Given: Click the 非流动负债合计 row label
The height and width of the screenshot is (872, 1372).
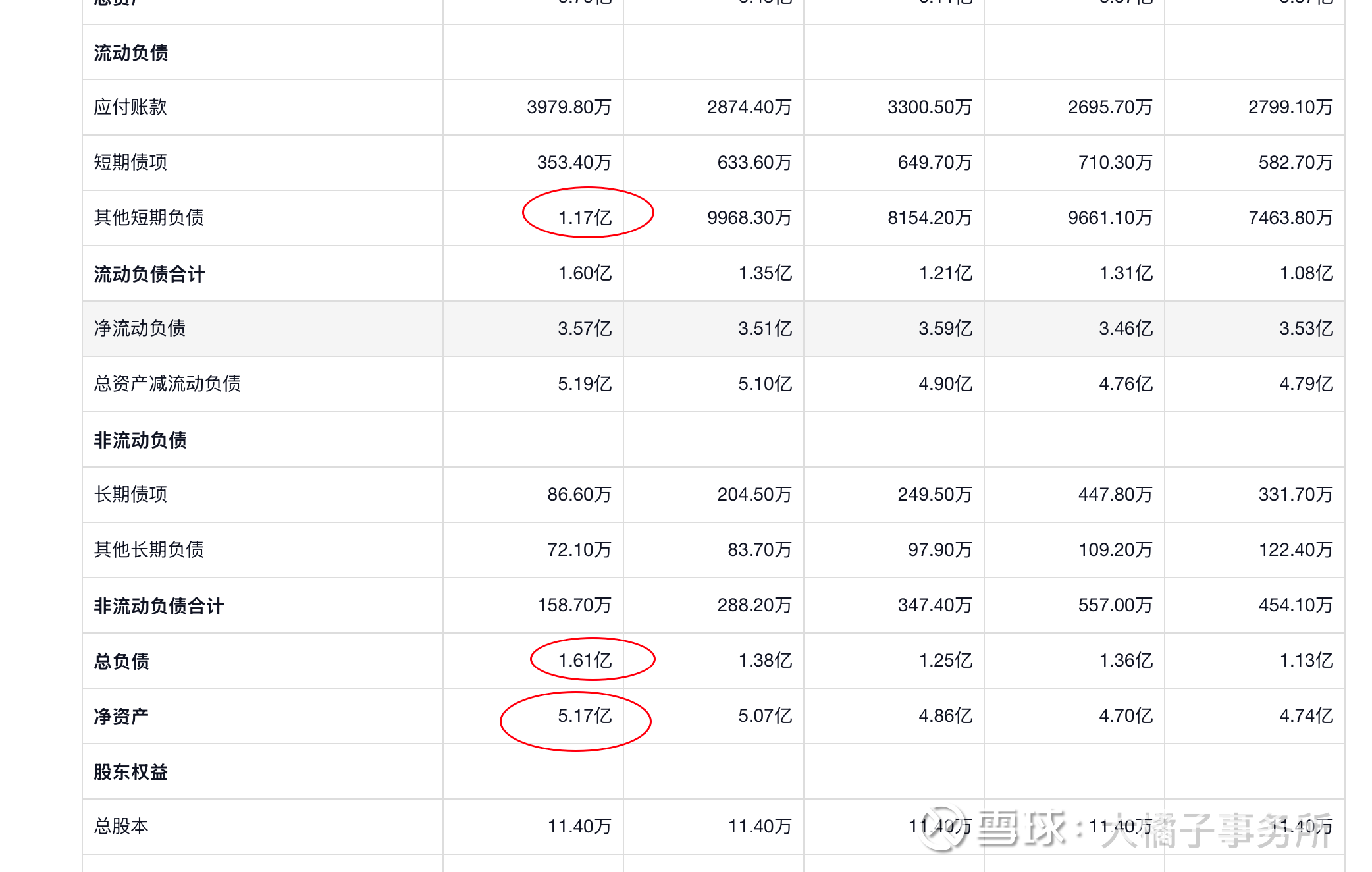Looking at the screenshot, I should 159,606.
